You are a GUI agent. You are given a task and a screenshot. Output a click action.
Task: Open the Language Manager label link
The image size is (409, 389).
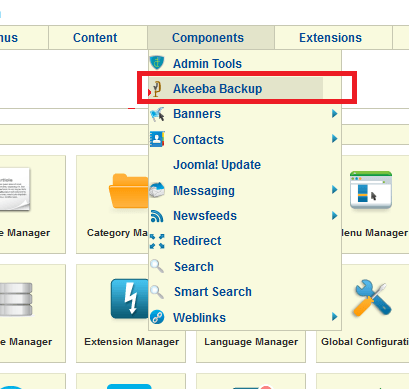tap(251, 342)
